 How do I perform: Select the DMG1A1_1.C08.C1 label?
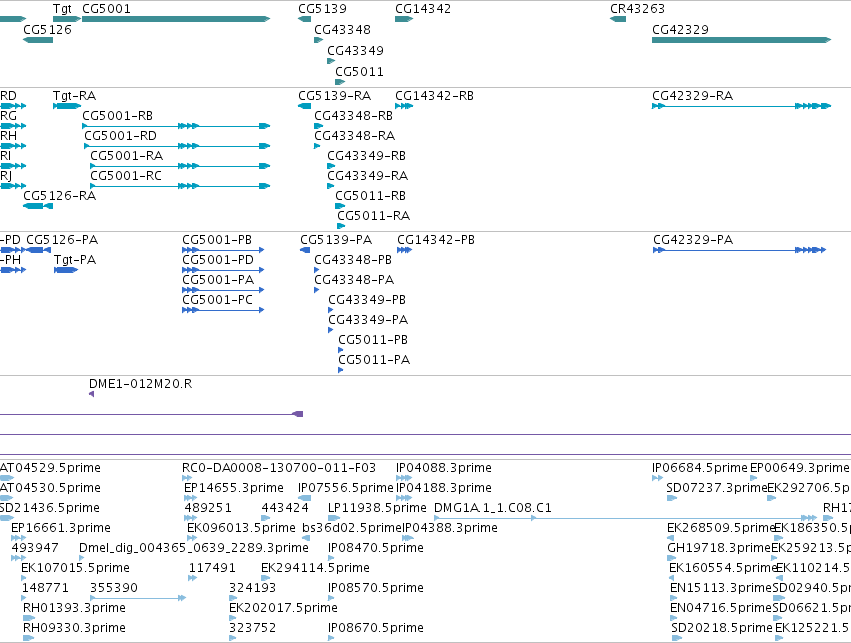493,508
